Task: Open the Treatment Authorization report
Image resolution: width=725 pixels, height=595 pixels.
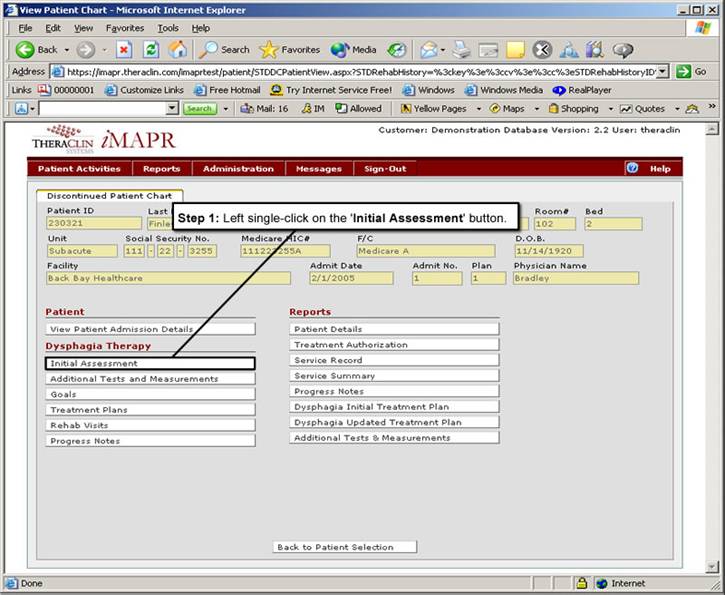Action: 394,345
